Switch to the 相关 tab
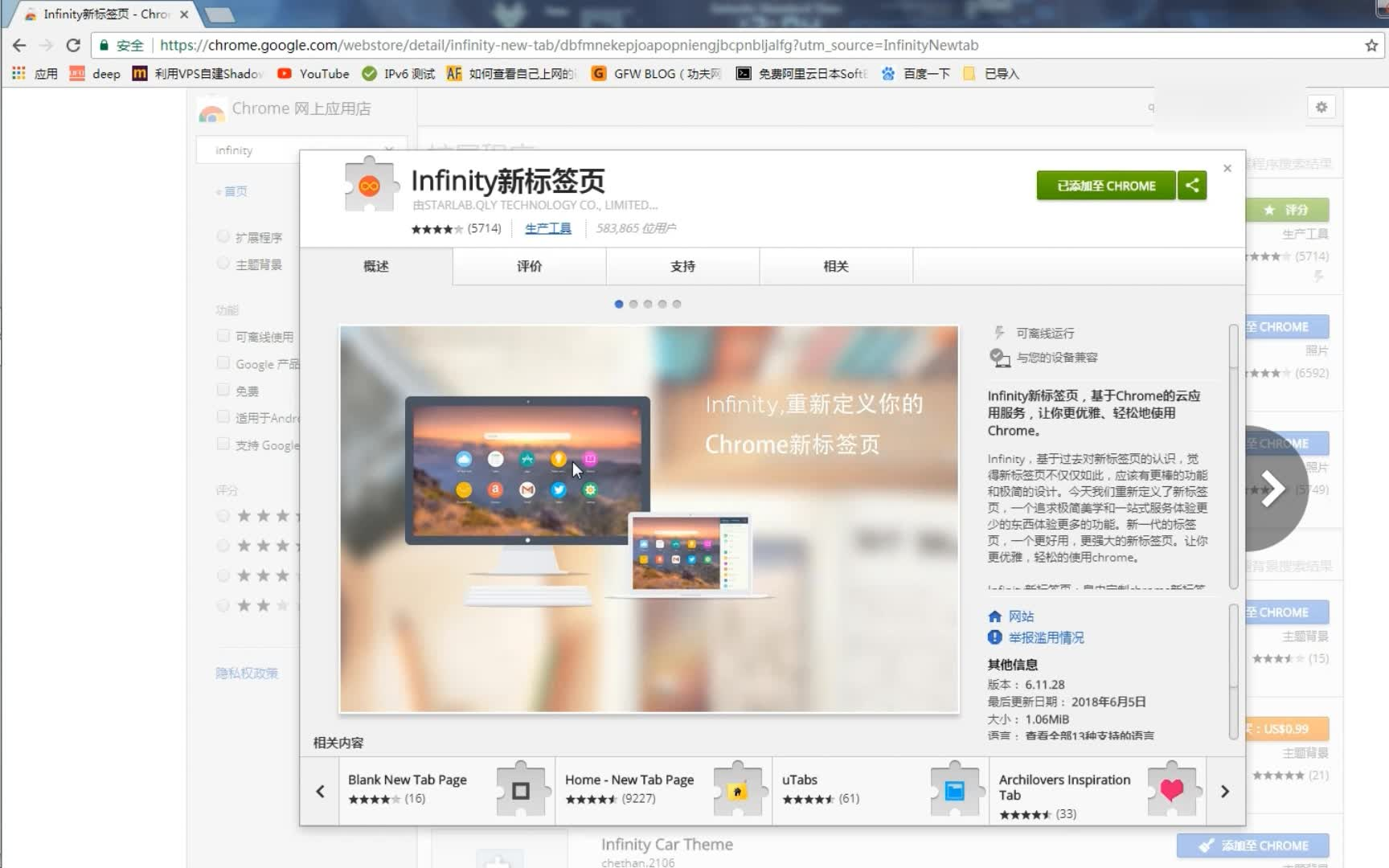Image resolution: width=1389 pixels, height=868 pixels. click(x=836, y=266)
